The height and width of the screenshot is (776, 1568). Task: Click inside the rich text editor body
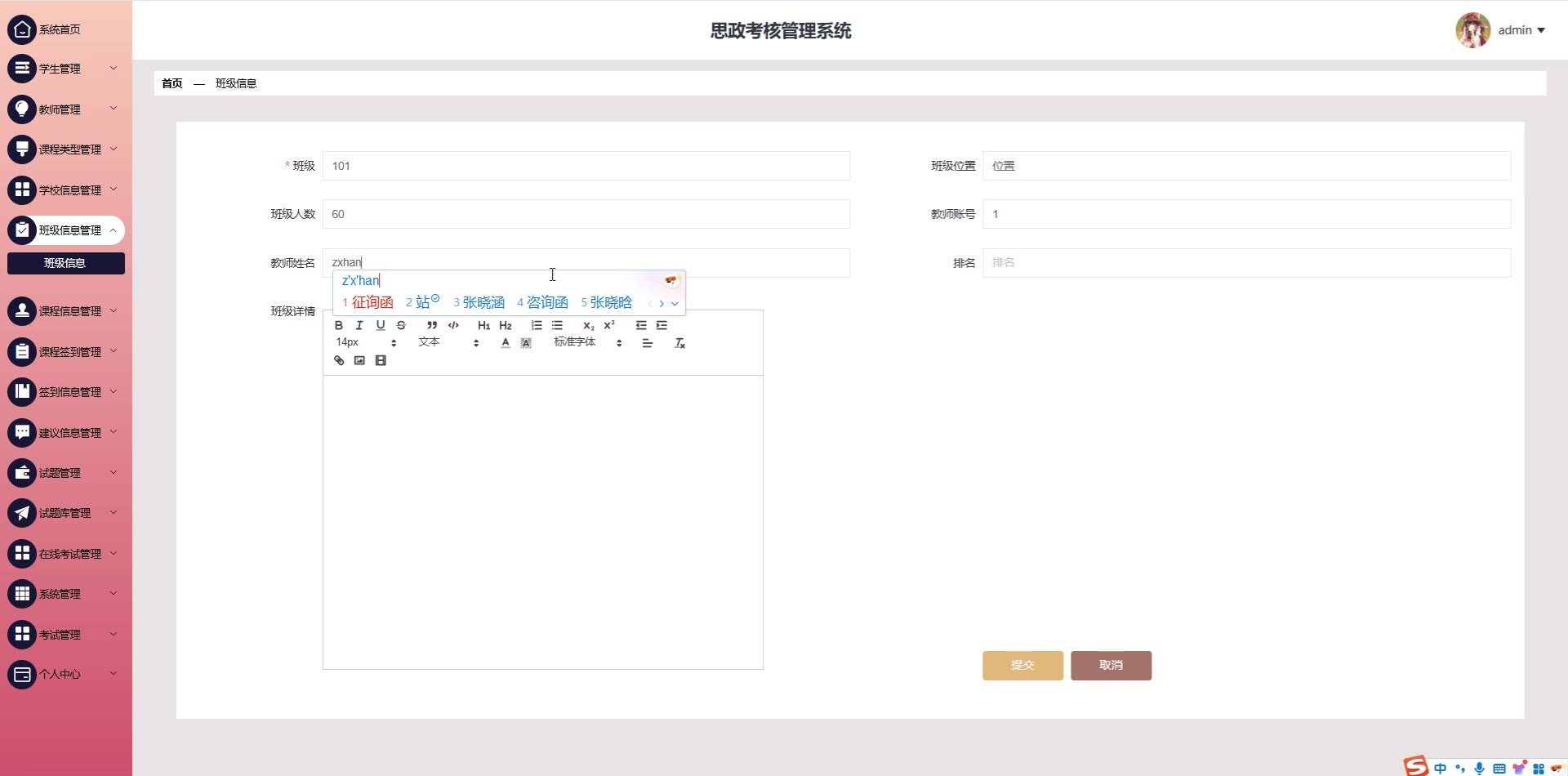(x=543, y=522)
